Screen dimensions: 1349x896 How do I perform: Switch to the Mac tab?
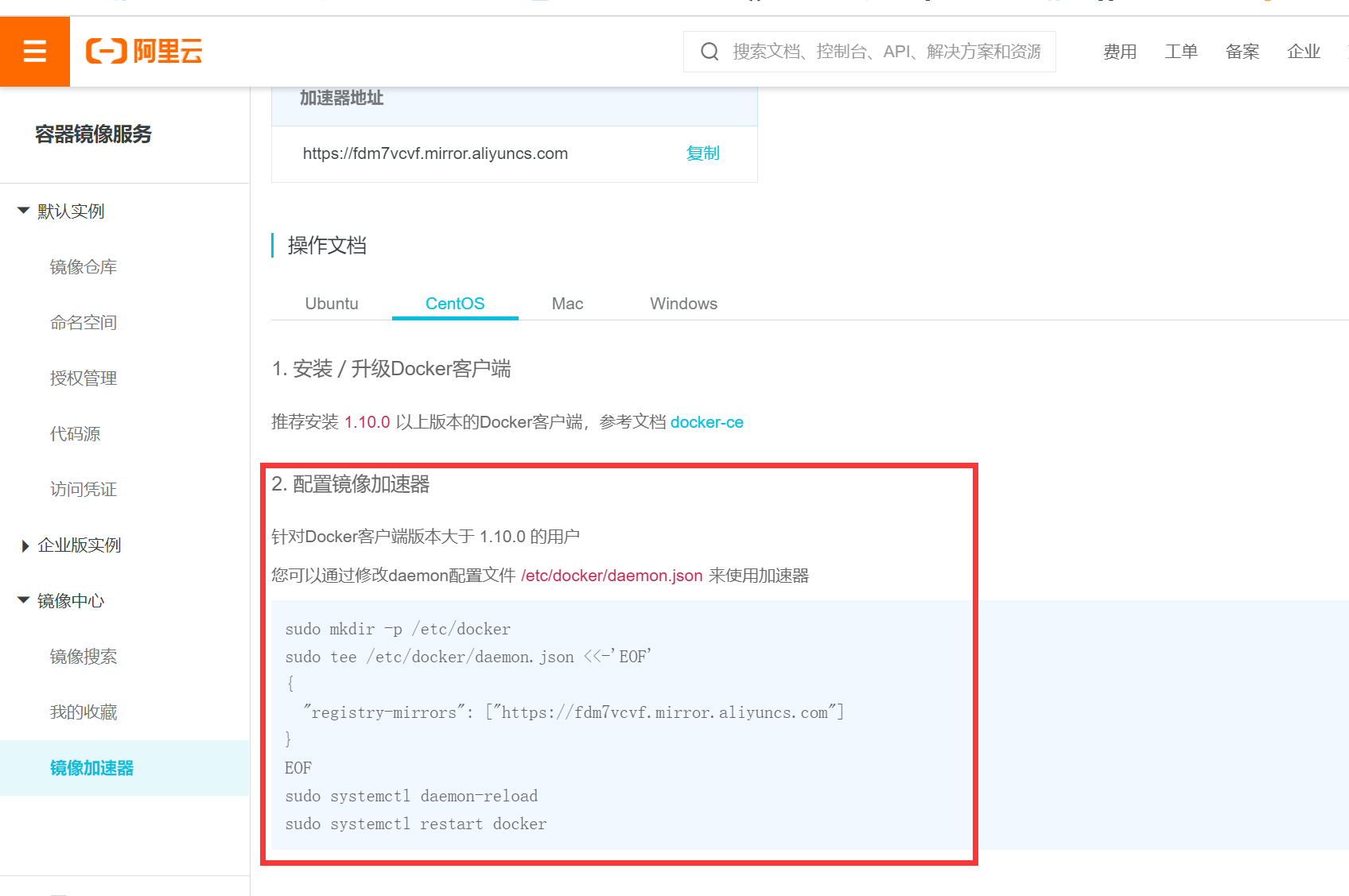(x=568, y=304)
